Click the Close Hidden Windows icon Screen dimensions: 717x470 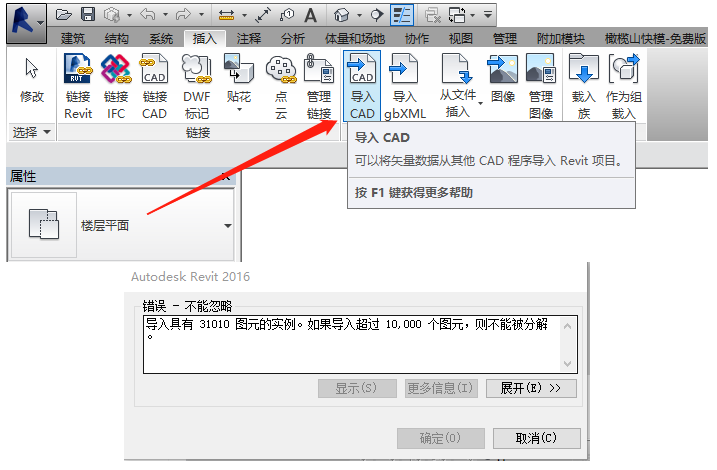433,15
